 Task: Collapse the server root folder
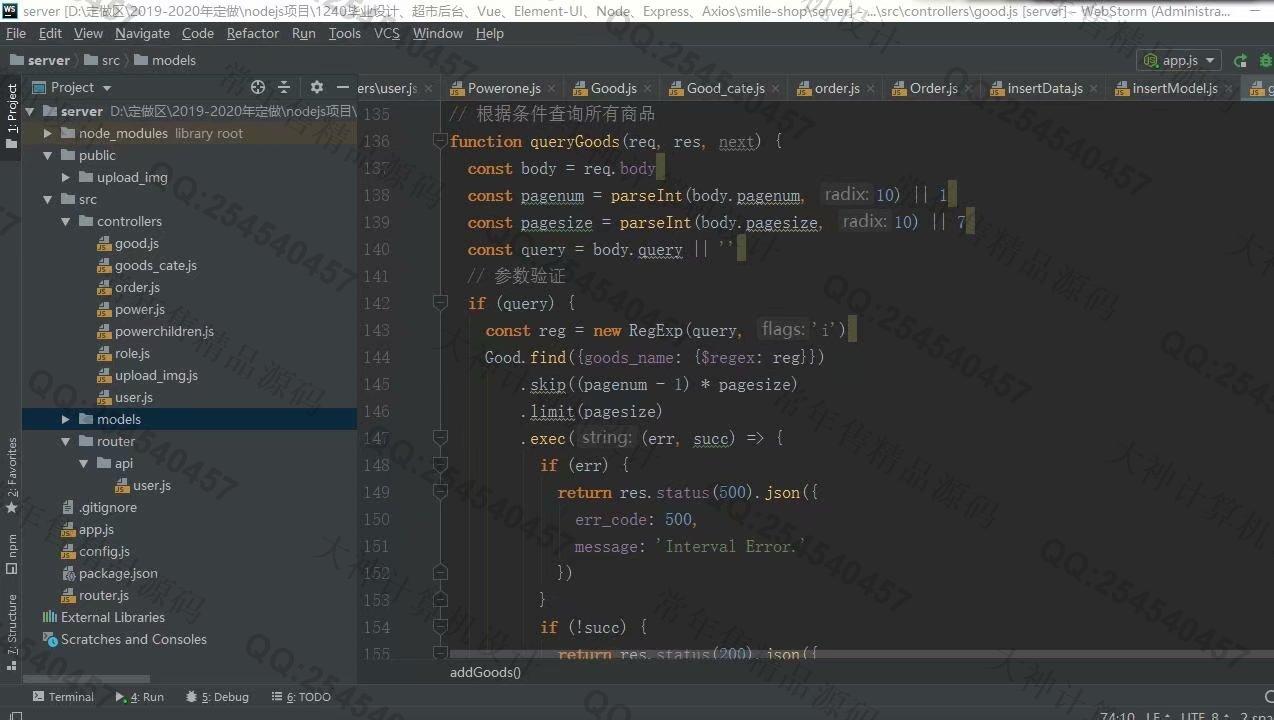pyautogui.click(x=30, y=111)
